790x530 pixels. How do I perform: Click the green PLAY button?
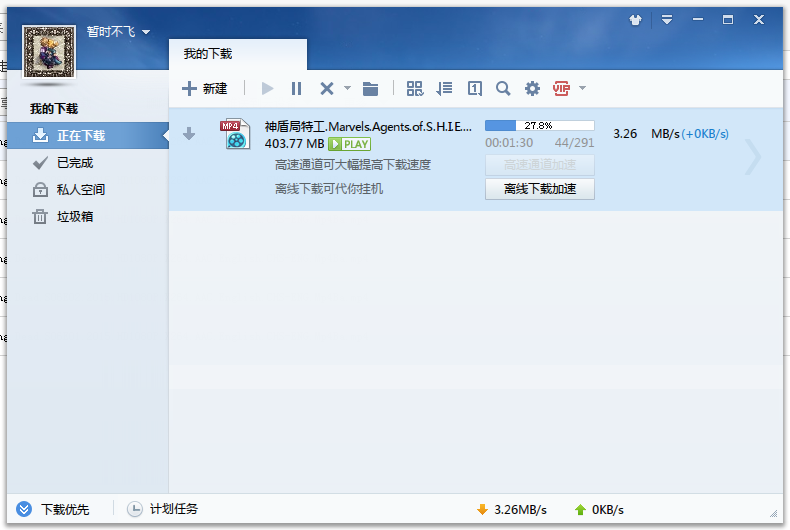click(x=350, y=144)
